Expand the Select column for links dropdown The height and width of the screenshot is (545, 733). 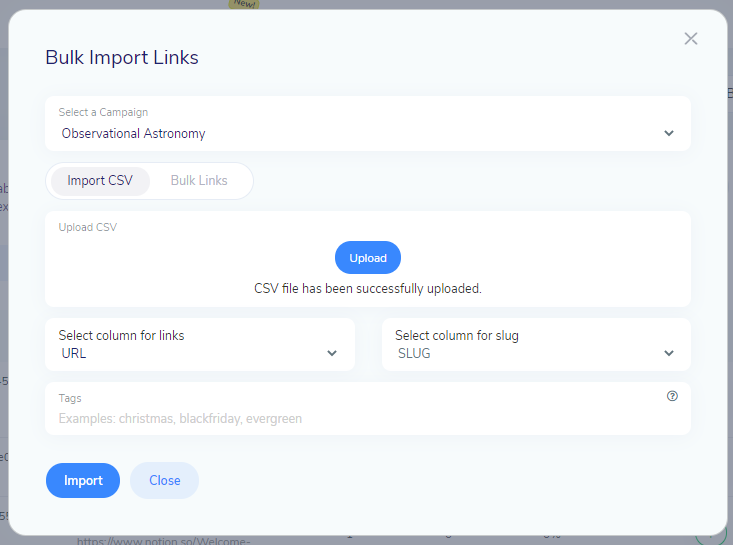199,345
